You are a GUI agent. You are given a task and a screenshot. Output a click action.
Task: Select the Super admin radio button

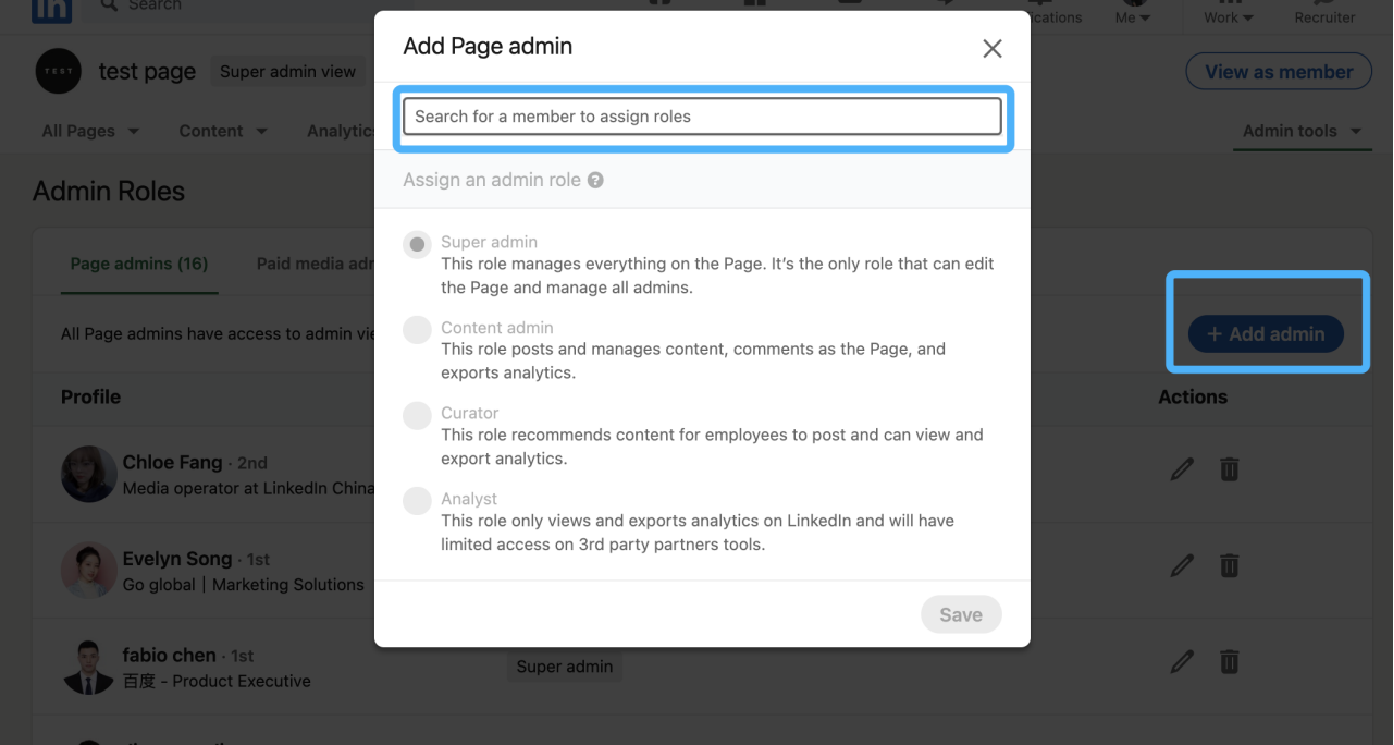(417, 244)
